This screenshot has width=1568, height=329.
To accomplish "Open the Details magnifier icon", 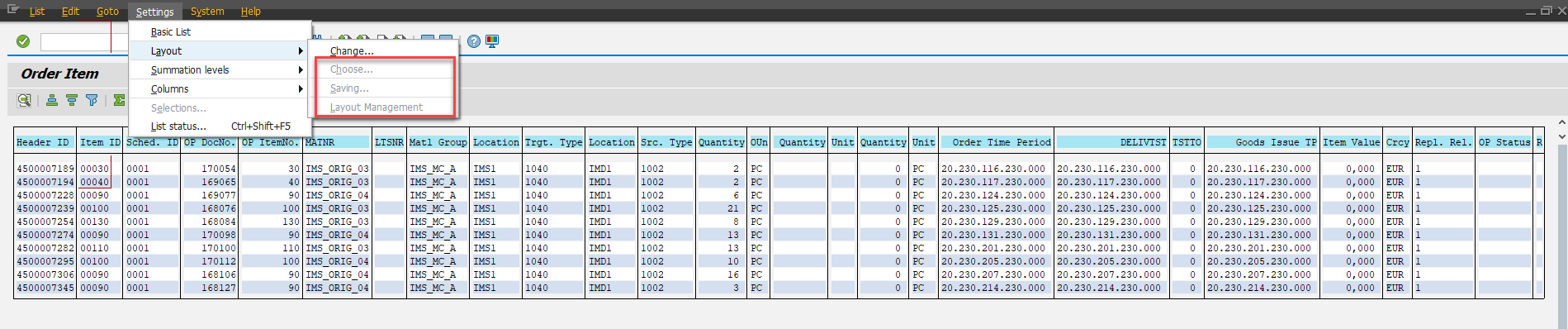I will [x=25, y=100].
